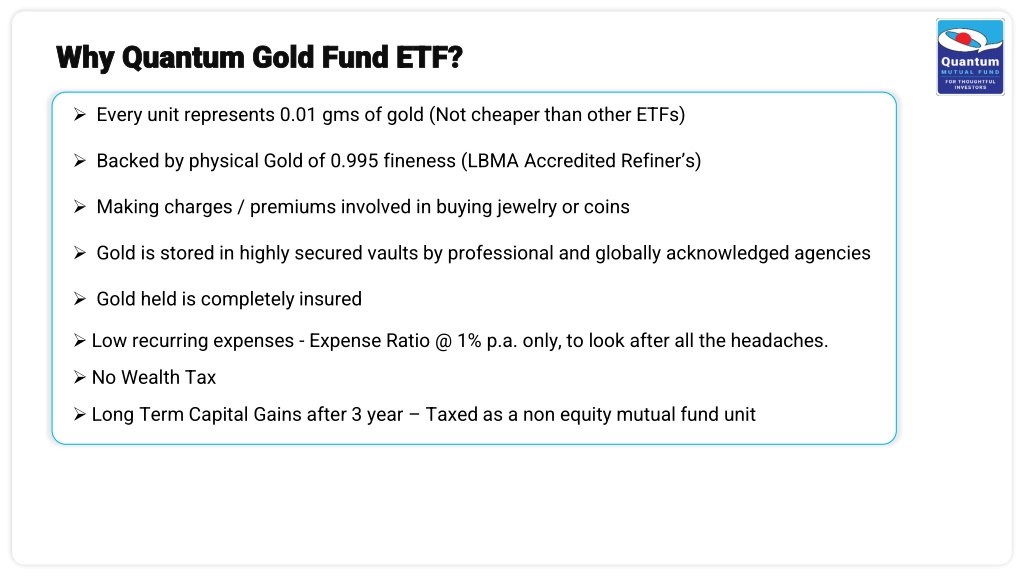Click the line about making charges and premiums

point(363,207)
